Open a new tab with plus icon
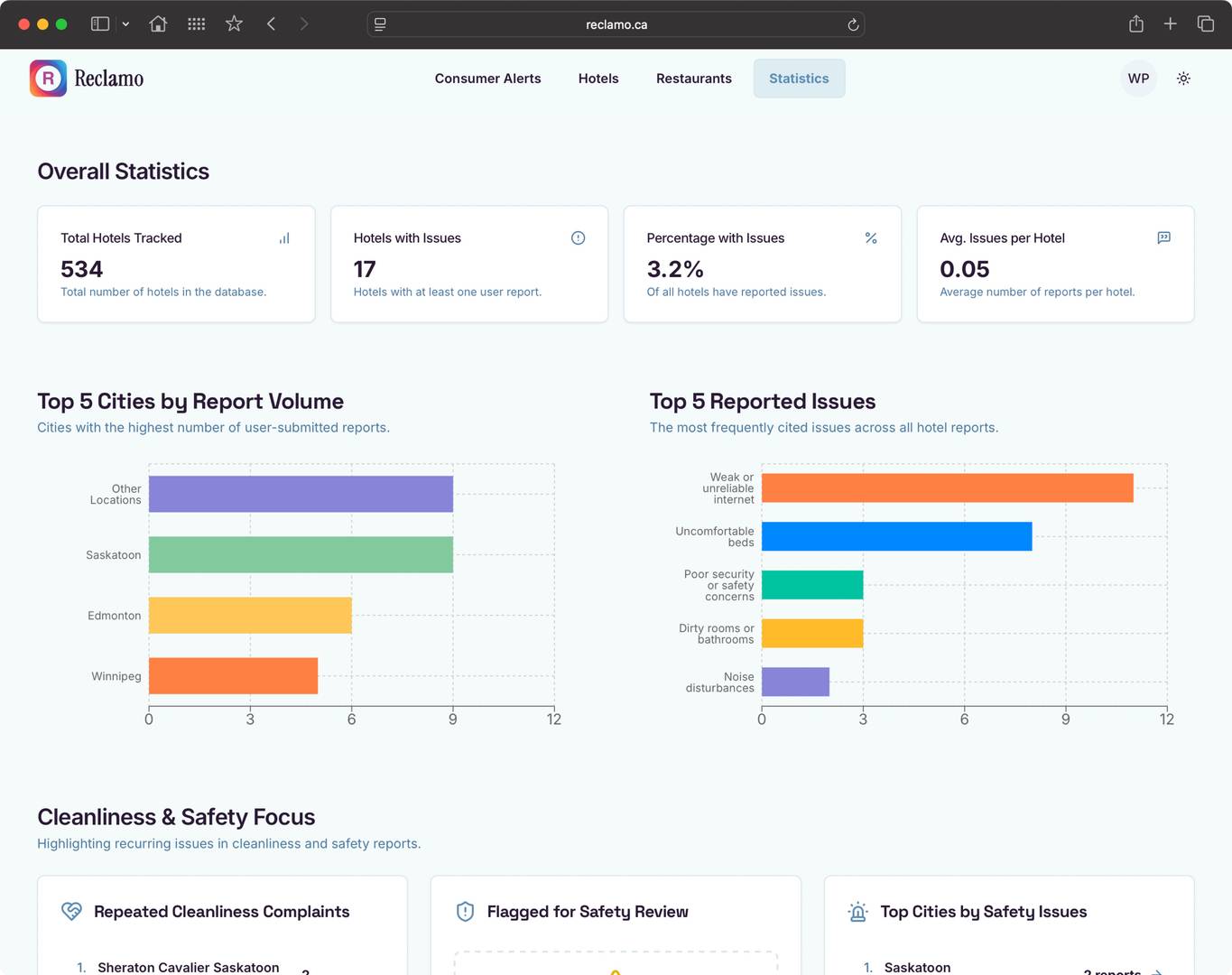Viewport: 1232px width, 975px height. 1170,24
